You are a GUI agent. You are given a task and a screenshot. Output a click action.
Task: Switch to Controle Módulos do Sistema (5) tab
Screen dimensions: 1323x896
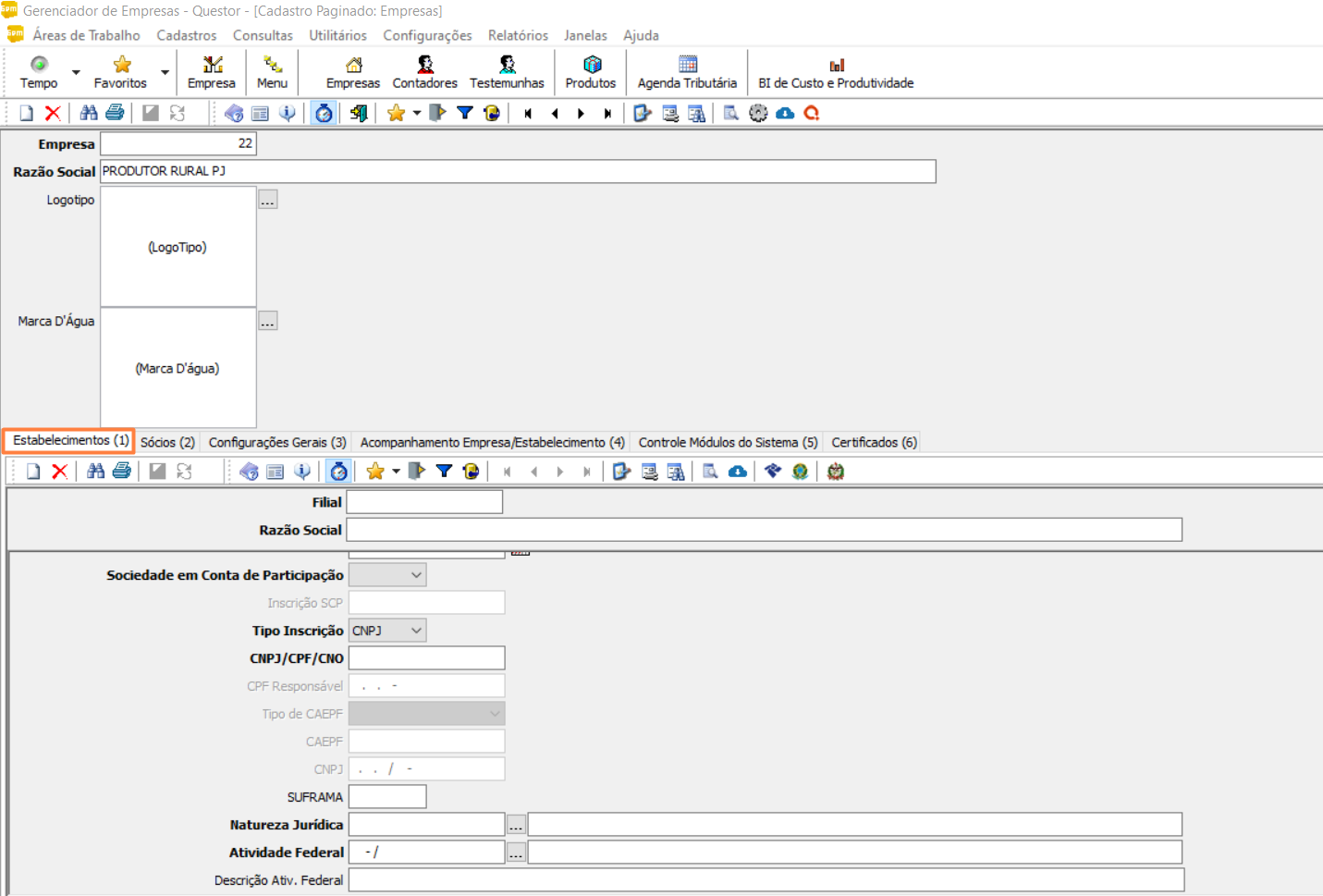coord(728,443)
